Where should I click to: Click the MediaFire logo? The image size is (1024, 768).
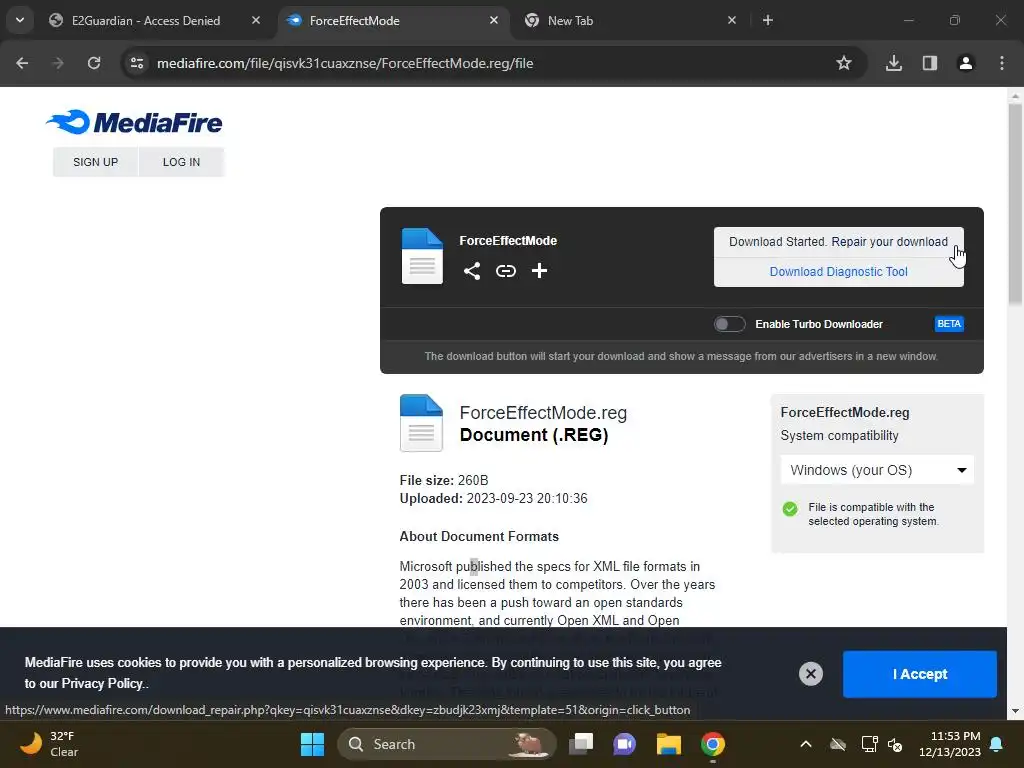click(135, 122)
